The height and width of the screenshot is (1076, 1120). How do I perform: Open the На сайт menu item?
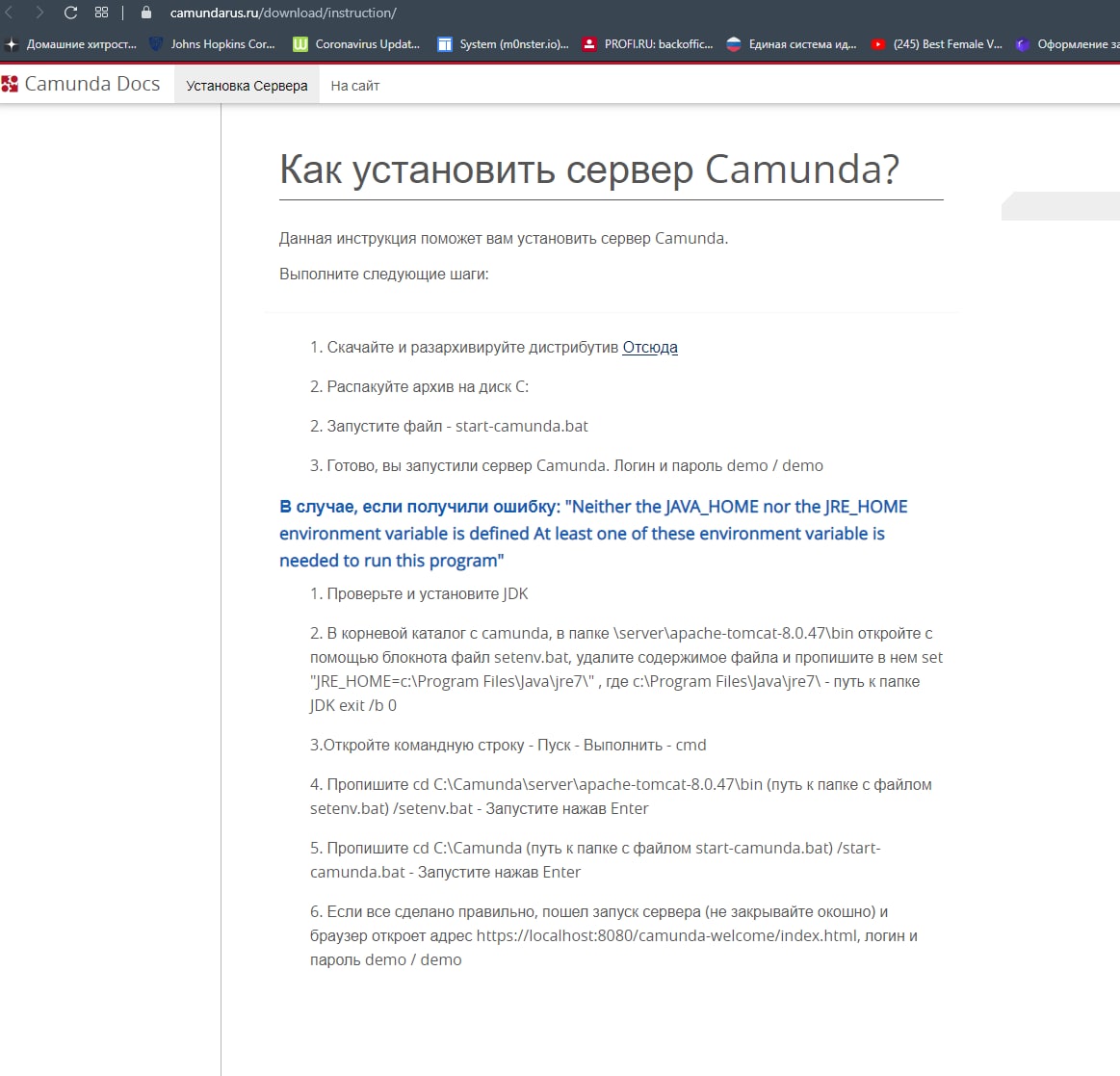[x=355, y=86]
